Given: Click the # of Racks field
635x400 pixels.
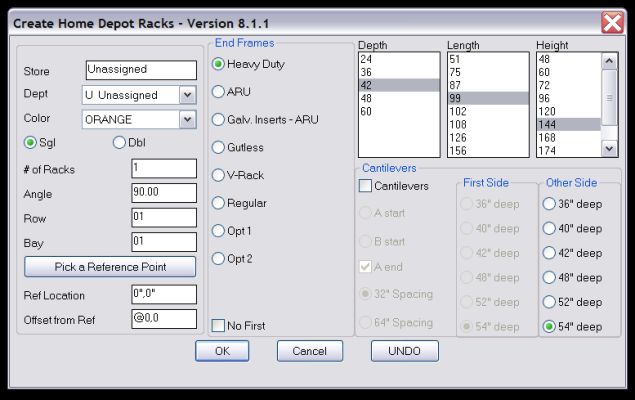Looking at the screenshot, I should click(x=164, y=168).
